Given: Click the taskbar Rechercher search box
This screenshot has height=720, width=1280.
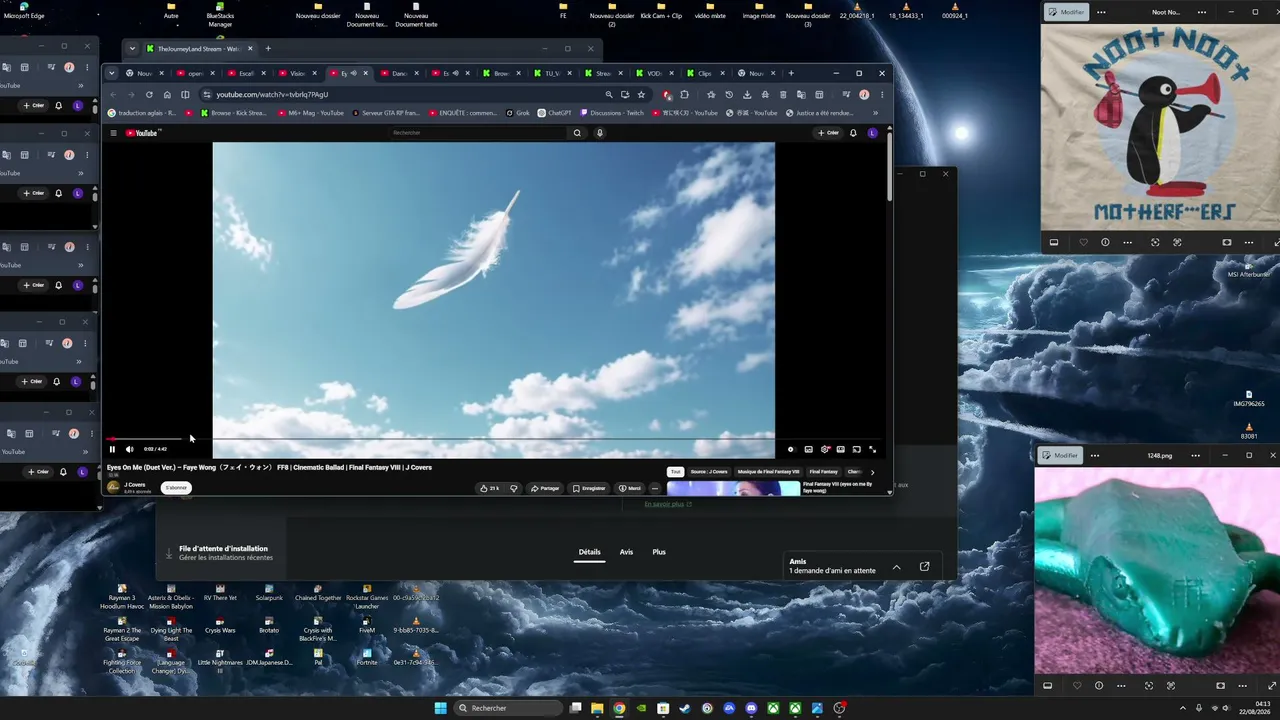Looking at the screenshot, I should [x=507, y=708].
